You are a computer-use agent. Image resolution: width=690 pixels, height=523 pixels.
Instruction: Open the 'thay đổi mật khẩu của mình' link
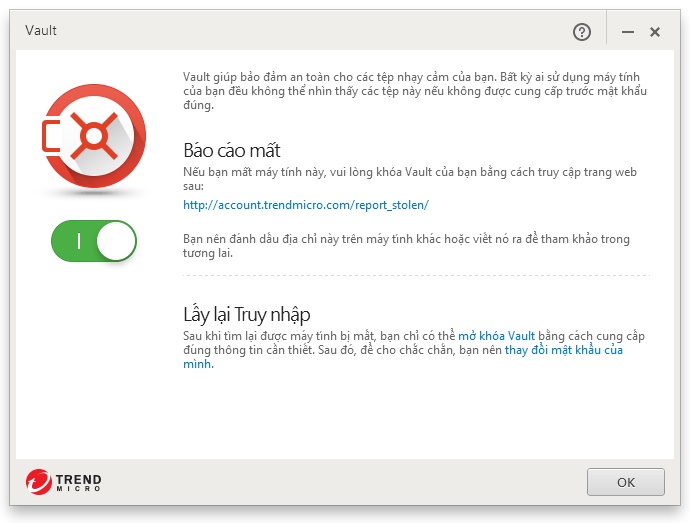coord(563,350)
